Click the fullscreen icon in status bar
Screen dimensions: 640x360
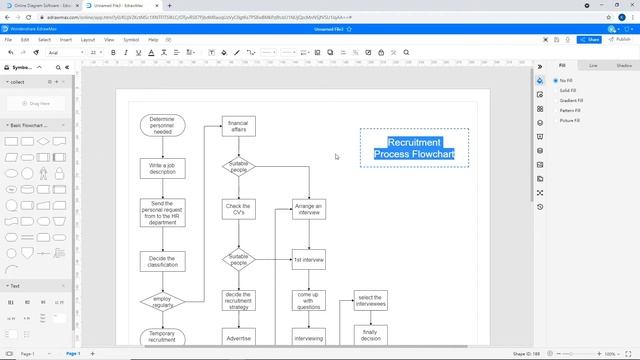point(628,354)
